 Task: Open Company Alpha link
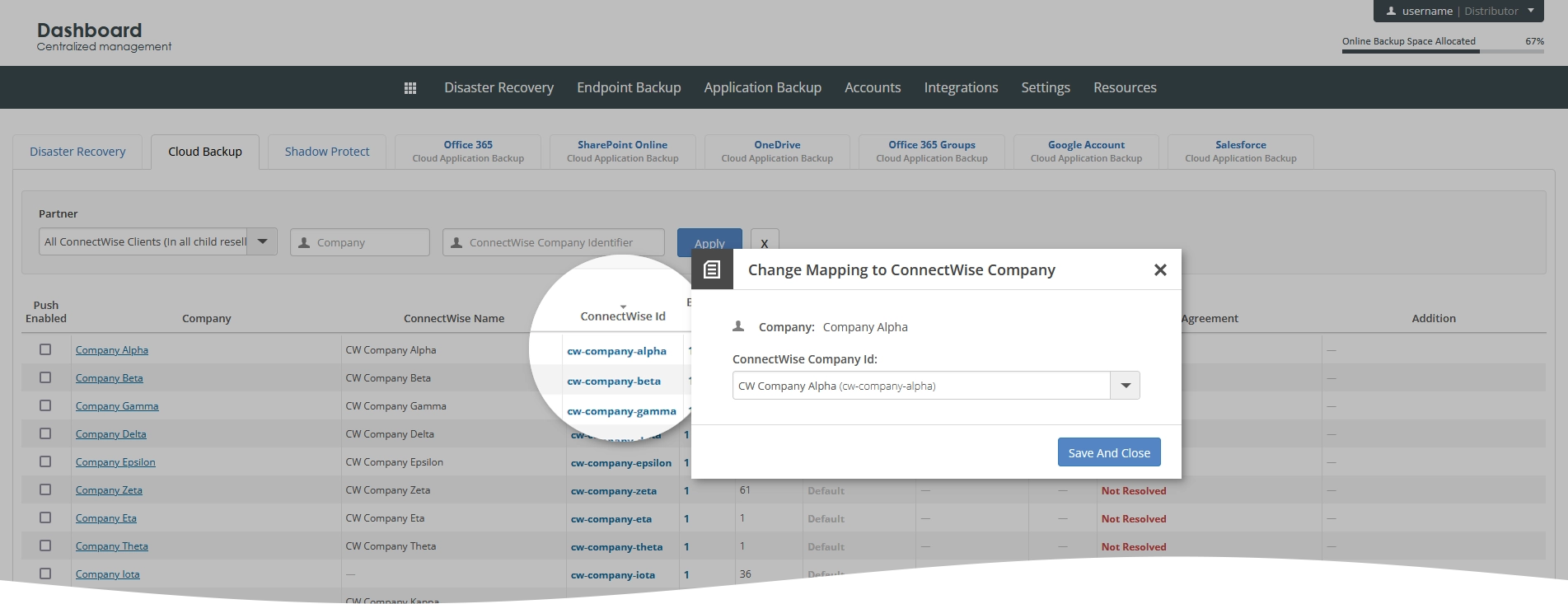point(112,350)
